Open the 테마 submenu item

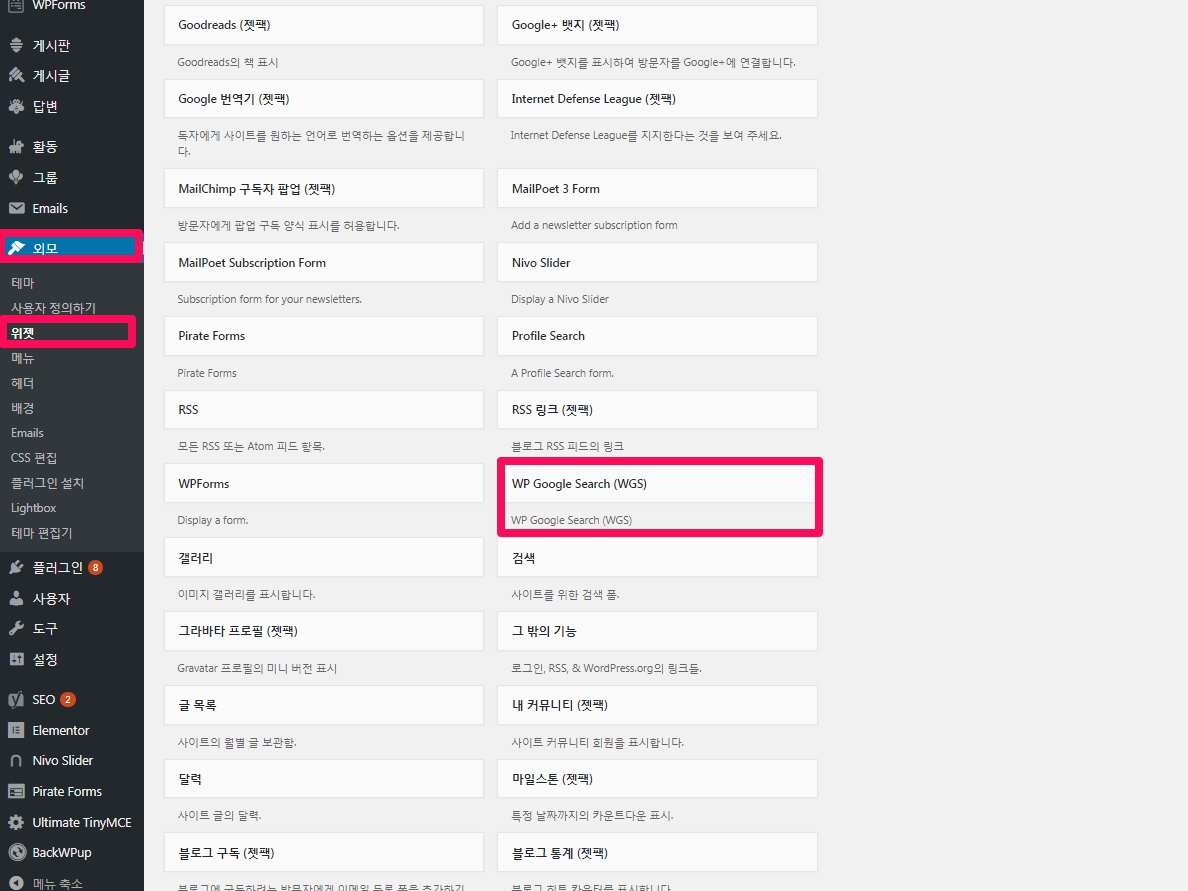coord(22,283)
